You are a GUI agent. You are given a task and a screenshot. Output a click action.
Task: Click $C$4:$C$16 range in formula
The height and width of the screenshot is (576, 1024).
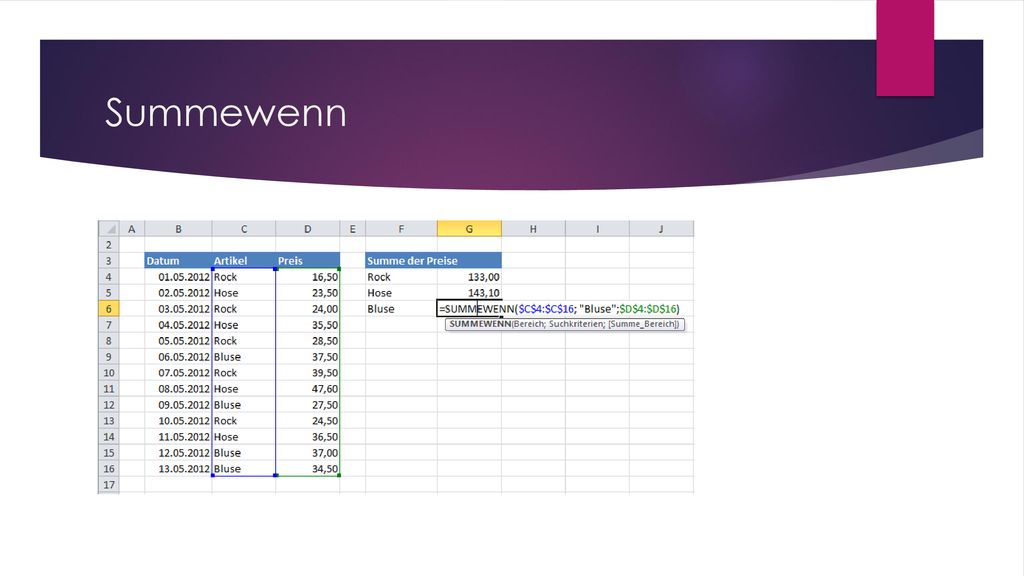click(x=546, y=309)
